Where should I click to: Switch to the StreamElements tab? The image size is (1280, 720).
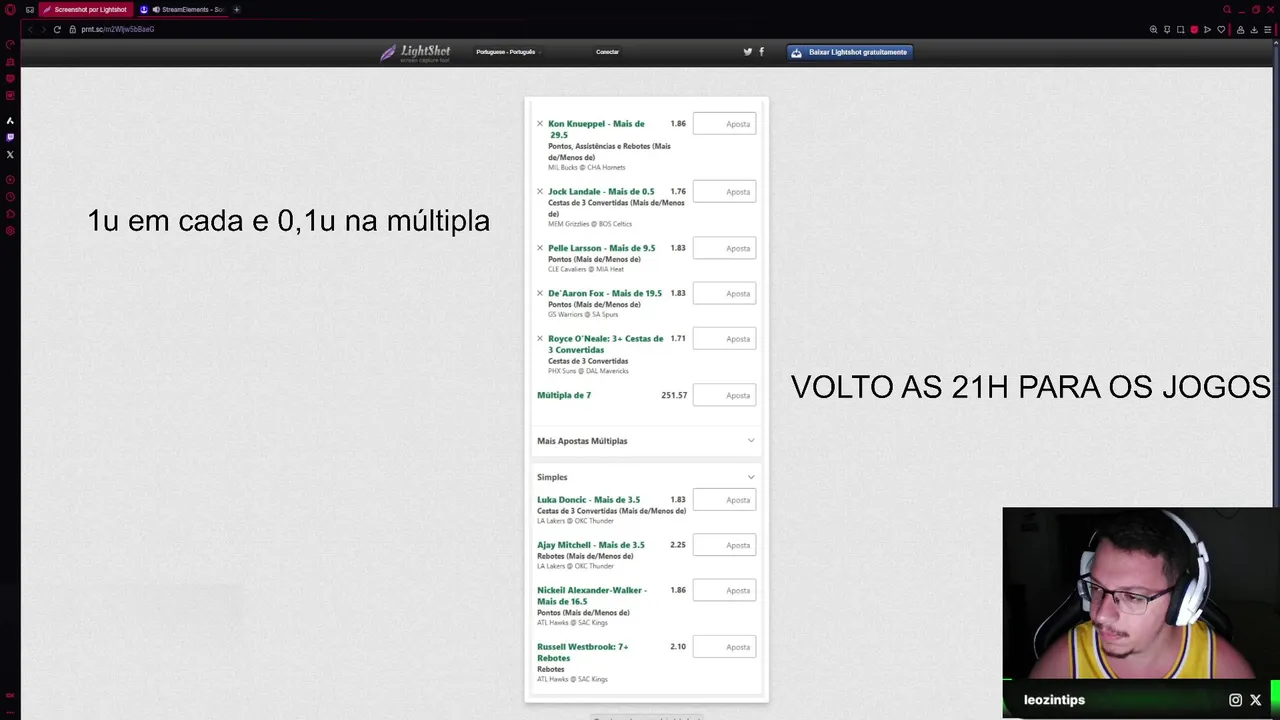(x=183, y=10)
